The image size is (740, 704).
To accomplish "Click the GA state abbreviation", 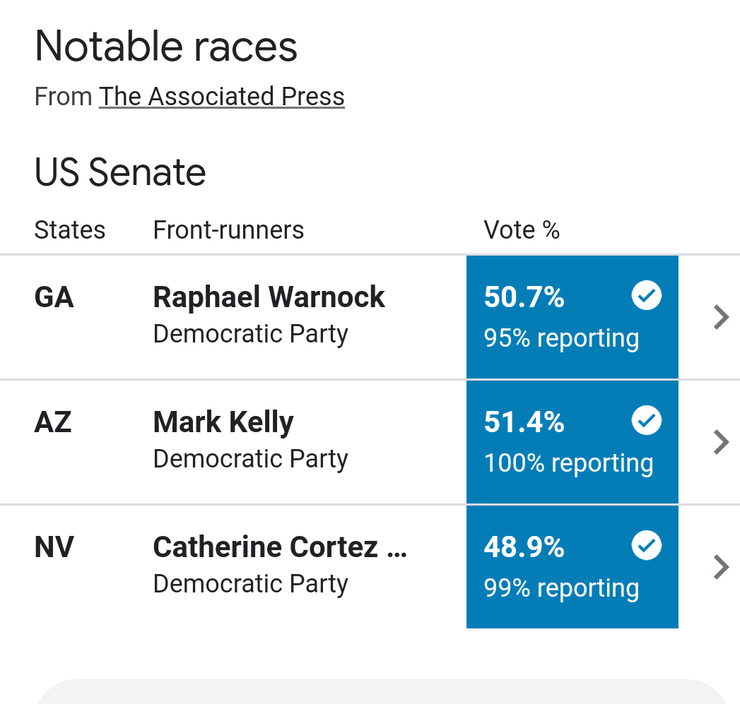I will [54, 297].
